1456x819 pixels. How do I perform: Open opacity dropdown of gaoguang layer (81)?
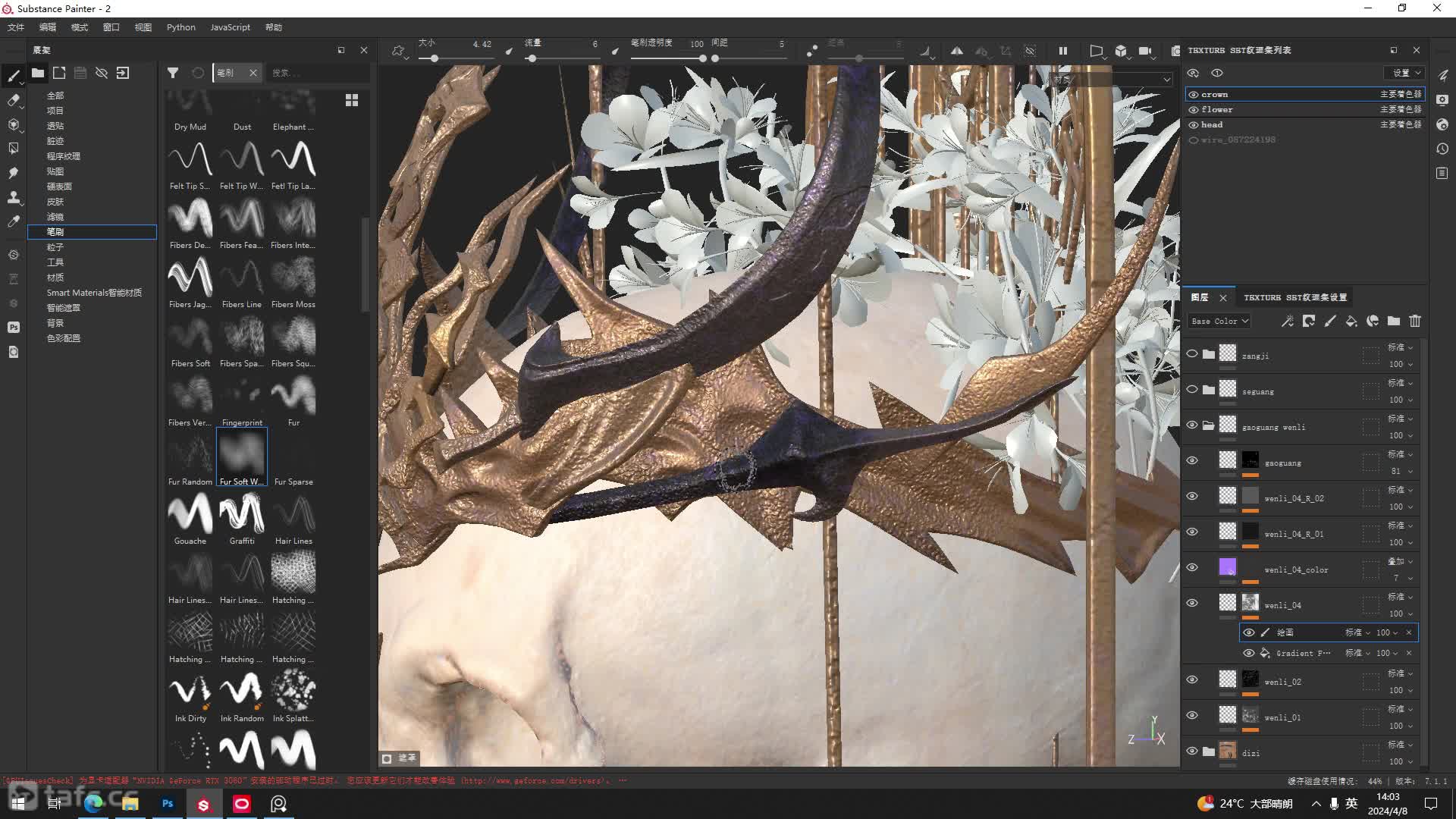tap(1401, 472)
